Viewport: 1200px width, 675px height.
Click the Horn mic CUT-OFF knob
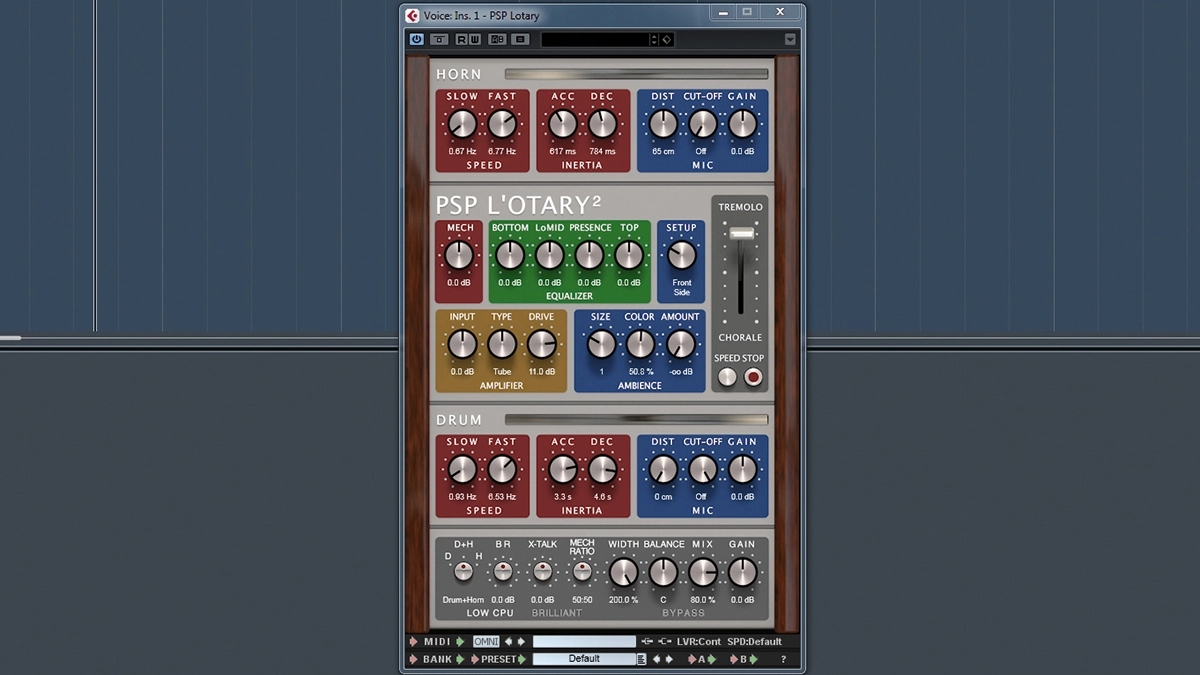(703, 124)
